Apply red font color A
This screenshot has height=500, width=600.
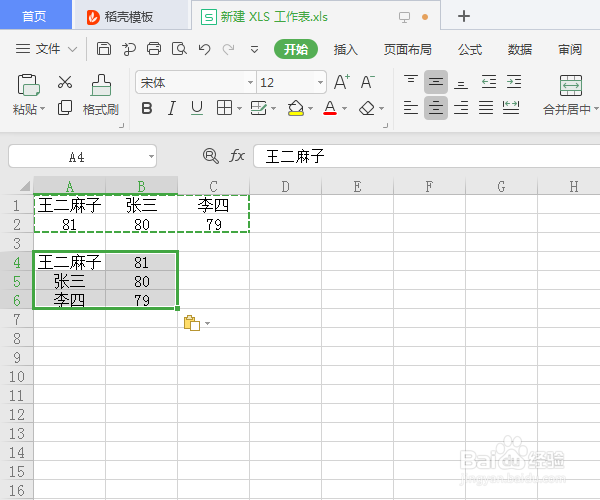tap(330, 108)
